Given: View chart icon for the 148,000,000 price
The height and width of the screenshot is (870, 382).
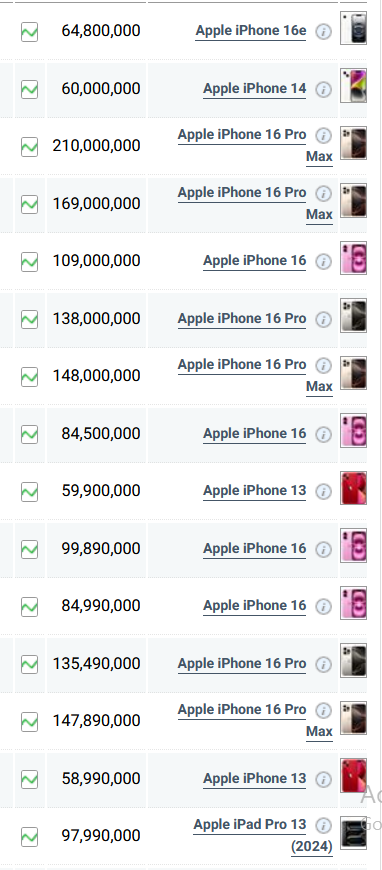Looking at the screenshot, I should [x=29, y=377].
